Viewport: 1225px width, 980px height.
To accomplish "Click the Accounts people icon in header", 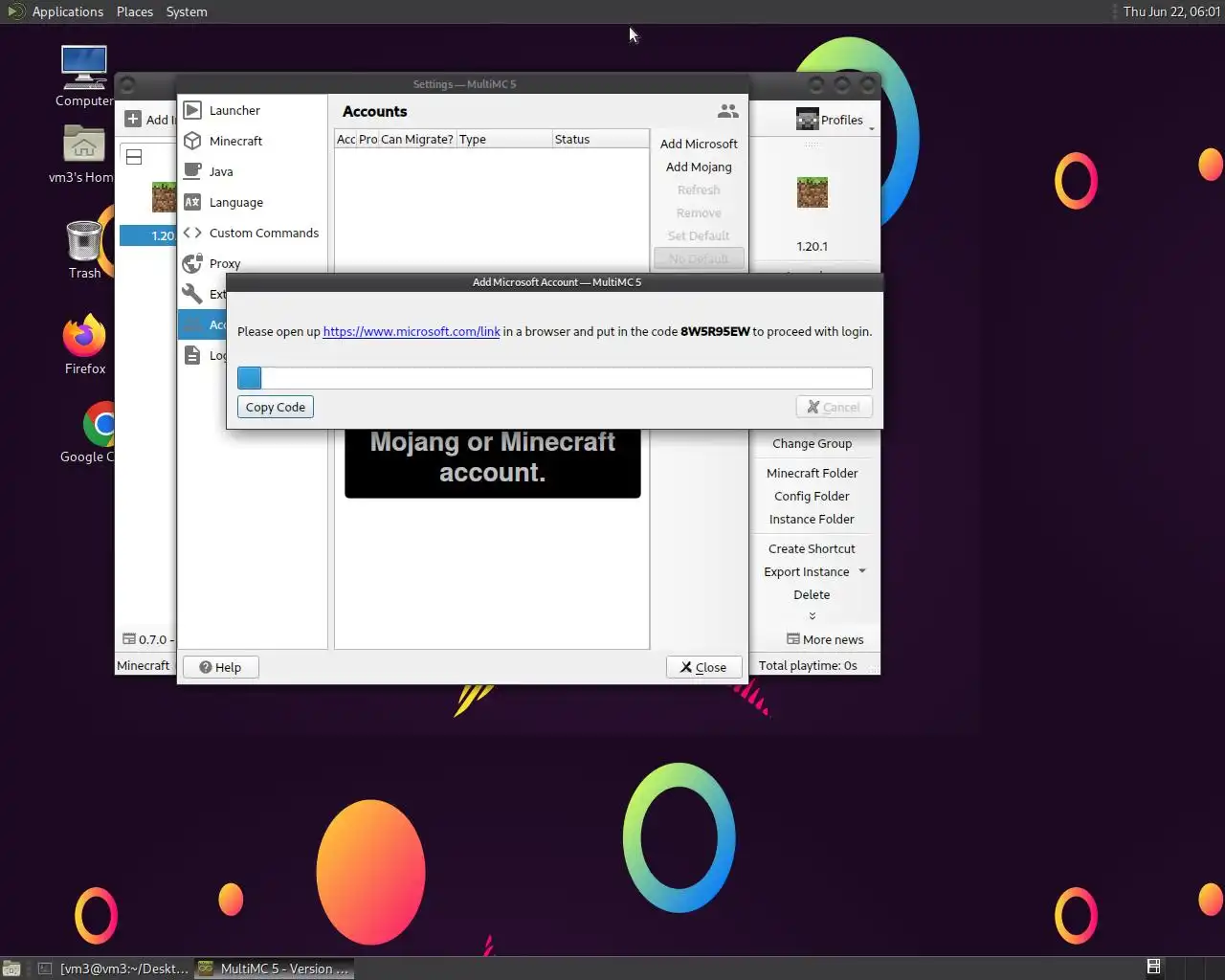I will pyautogui.click(x=728, y=111).
